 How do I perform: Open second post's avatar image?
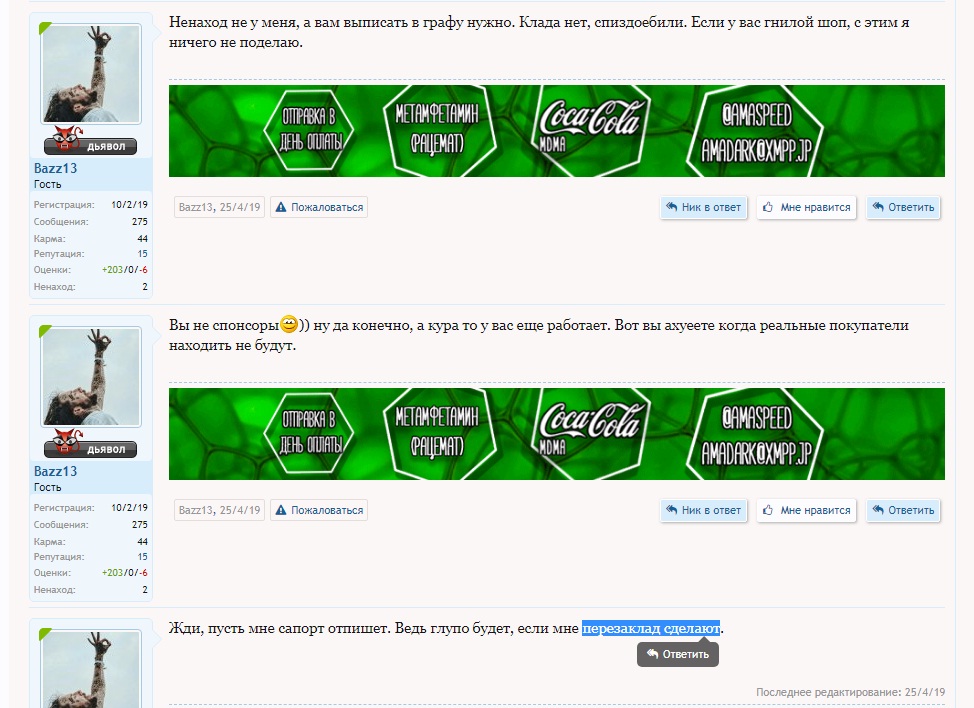tap(91, 377)
